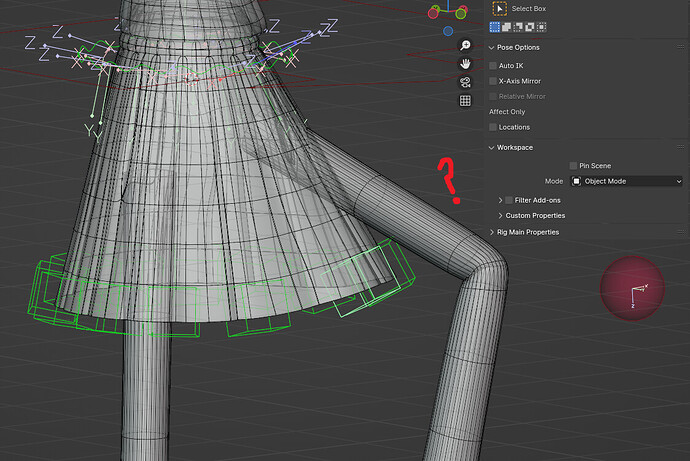The image size is (690, 461).
Task: Click the hollow blue axis circle on gizmo
Action: point(448,31)
